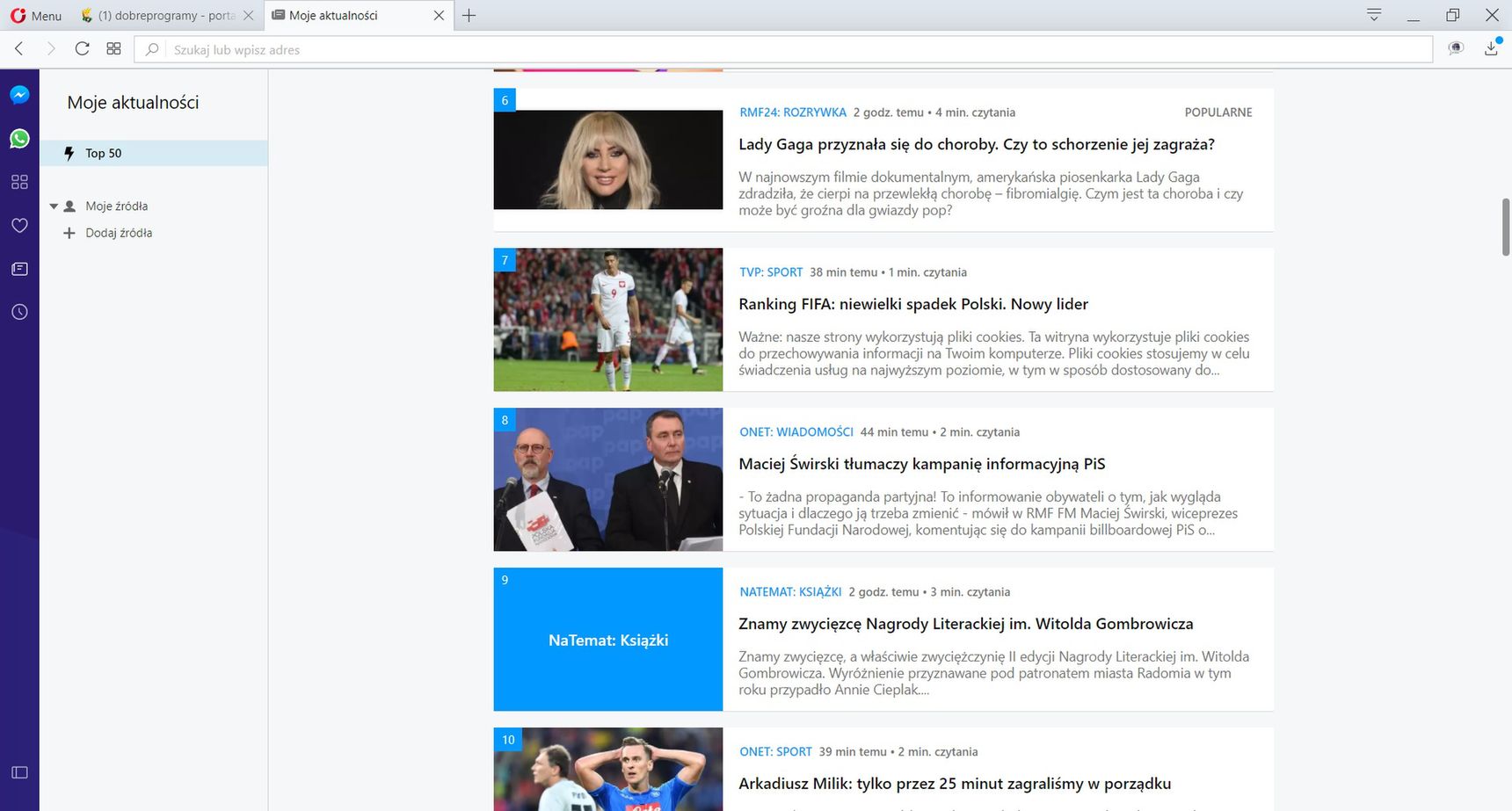Open a new tab with plus button
1512x811 pixels.
pyautogui.click(x=469, y=15)
